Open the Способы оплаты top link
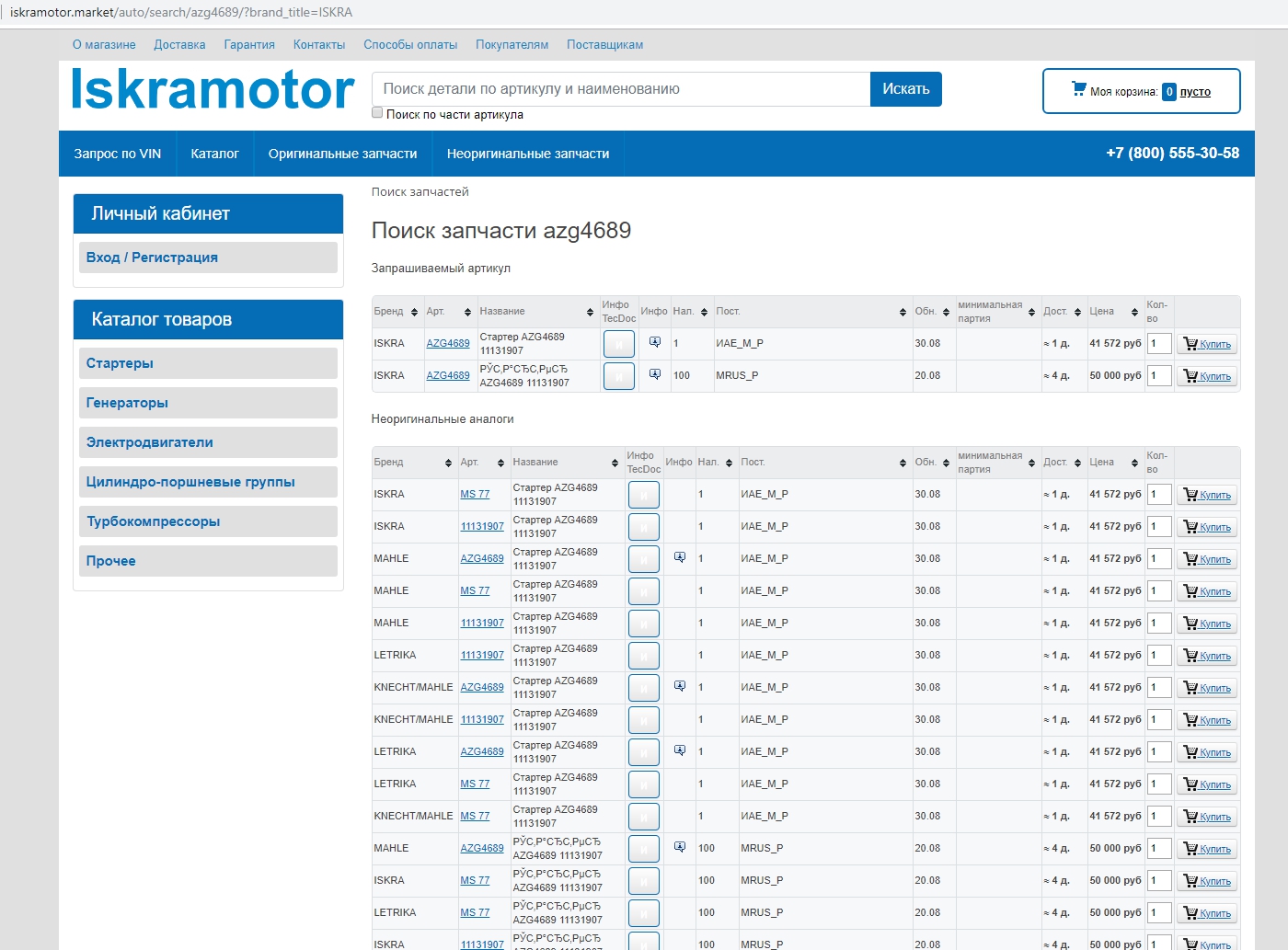The width and height of the screenshot is (1288, 950). pyautogui.click(x=410, y=44)
